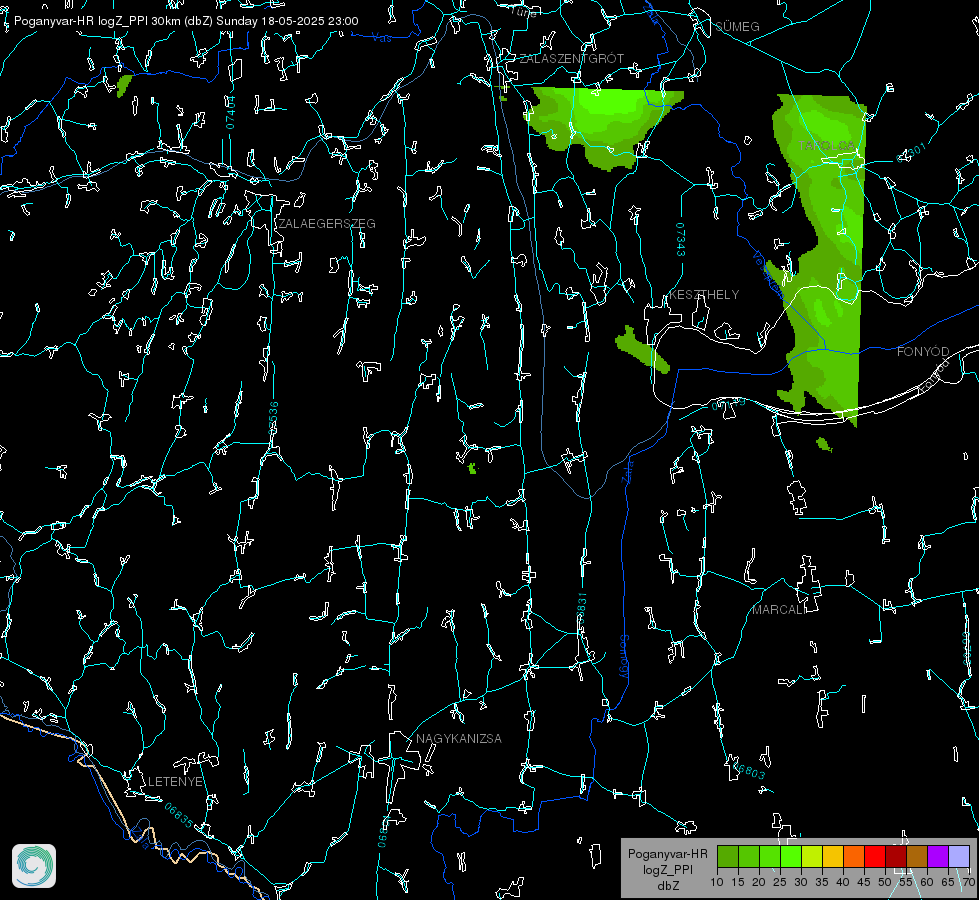Click the small echo west of Keszthely
The width and height of the screenshot is (979, 900).
click(642, 349)
